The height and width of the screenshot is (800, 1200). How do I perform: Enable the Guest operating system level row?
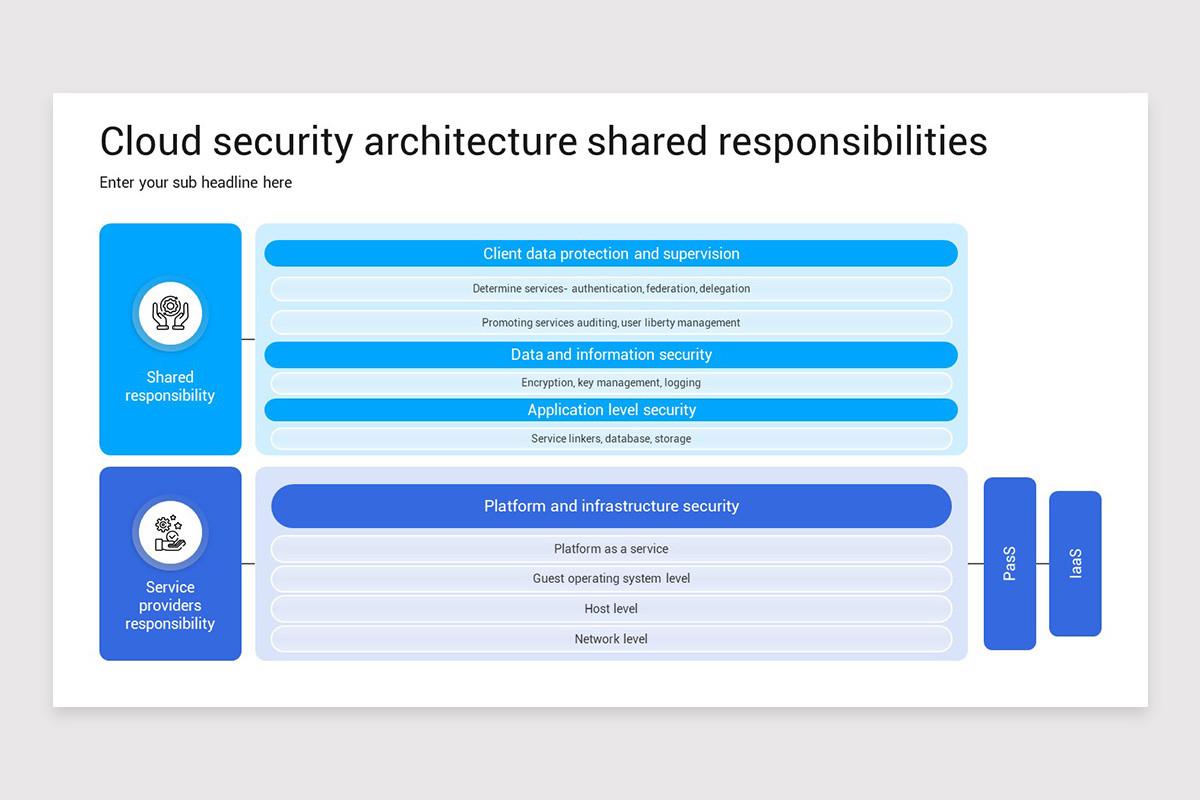[x=611, y=578]
